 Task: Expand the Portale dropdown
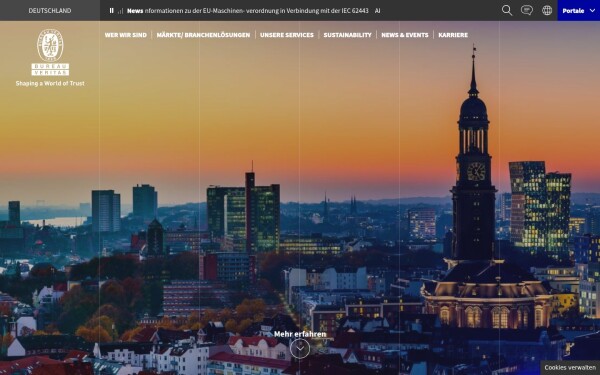click(x=579, y=10)
